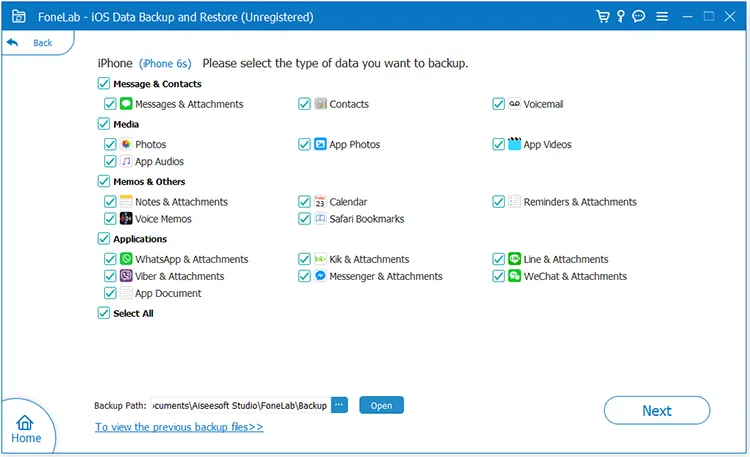This screenshot has height=457, width=750.
Task: Open the previous backup files link
Action: tap(179, 426)
